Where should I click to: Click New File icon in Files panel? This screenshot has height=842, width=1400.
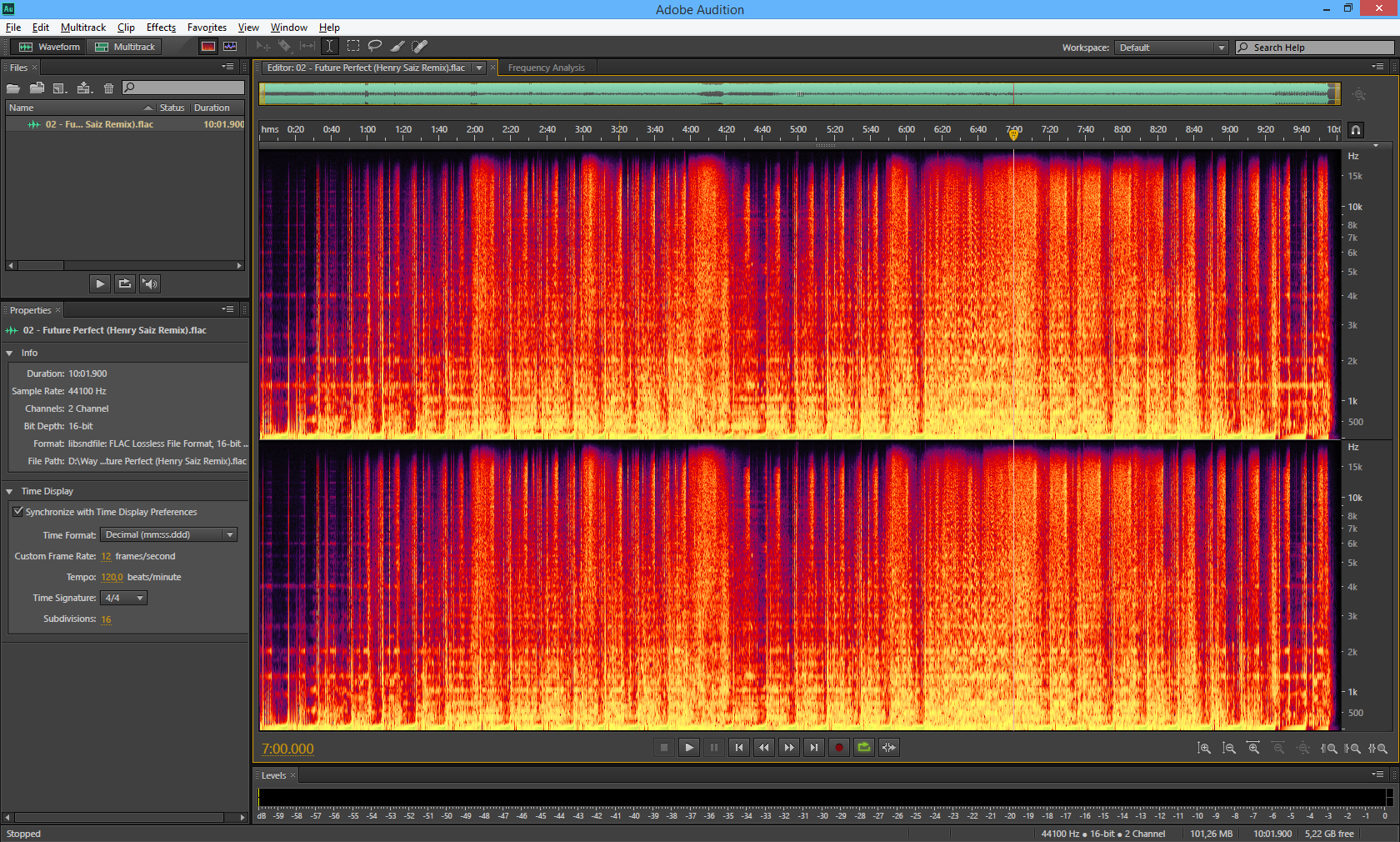(x=60, y=88)
